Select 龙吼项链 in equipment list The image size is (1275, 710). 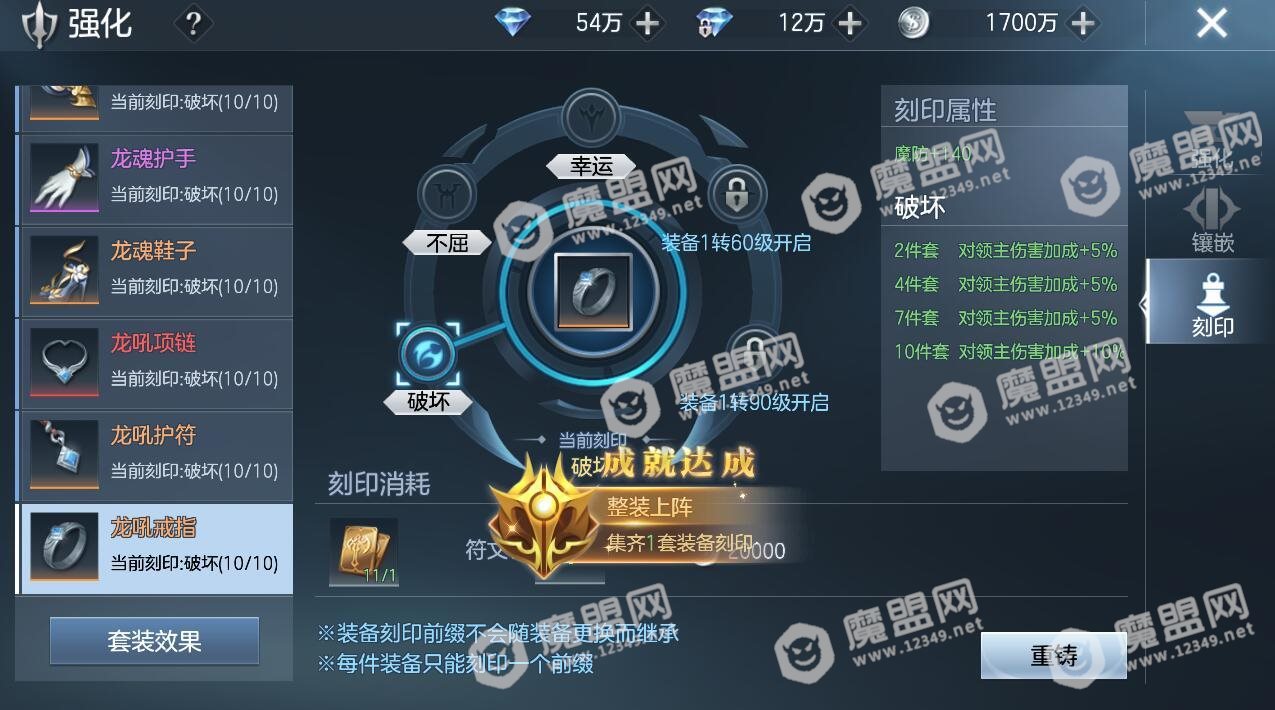(155, 364)
